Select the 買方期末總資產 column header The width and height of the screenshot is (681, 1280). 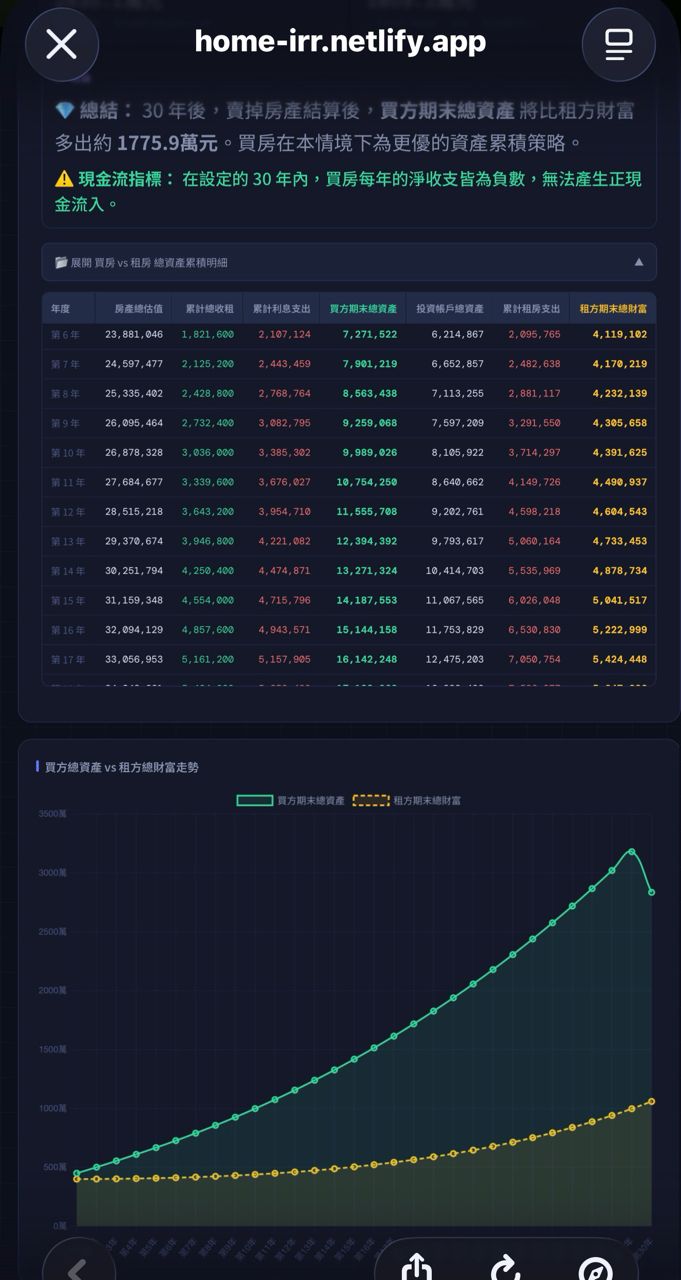pos(363,309)
